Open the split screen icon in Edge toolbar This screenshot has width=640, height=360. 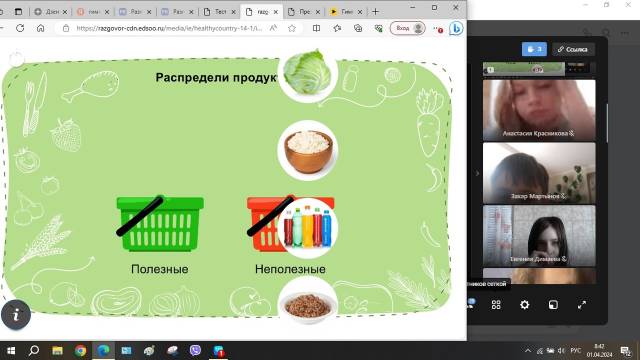tap(316, 28)
